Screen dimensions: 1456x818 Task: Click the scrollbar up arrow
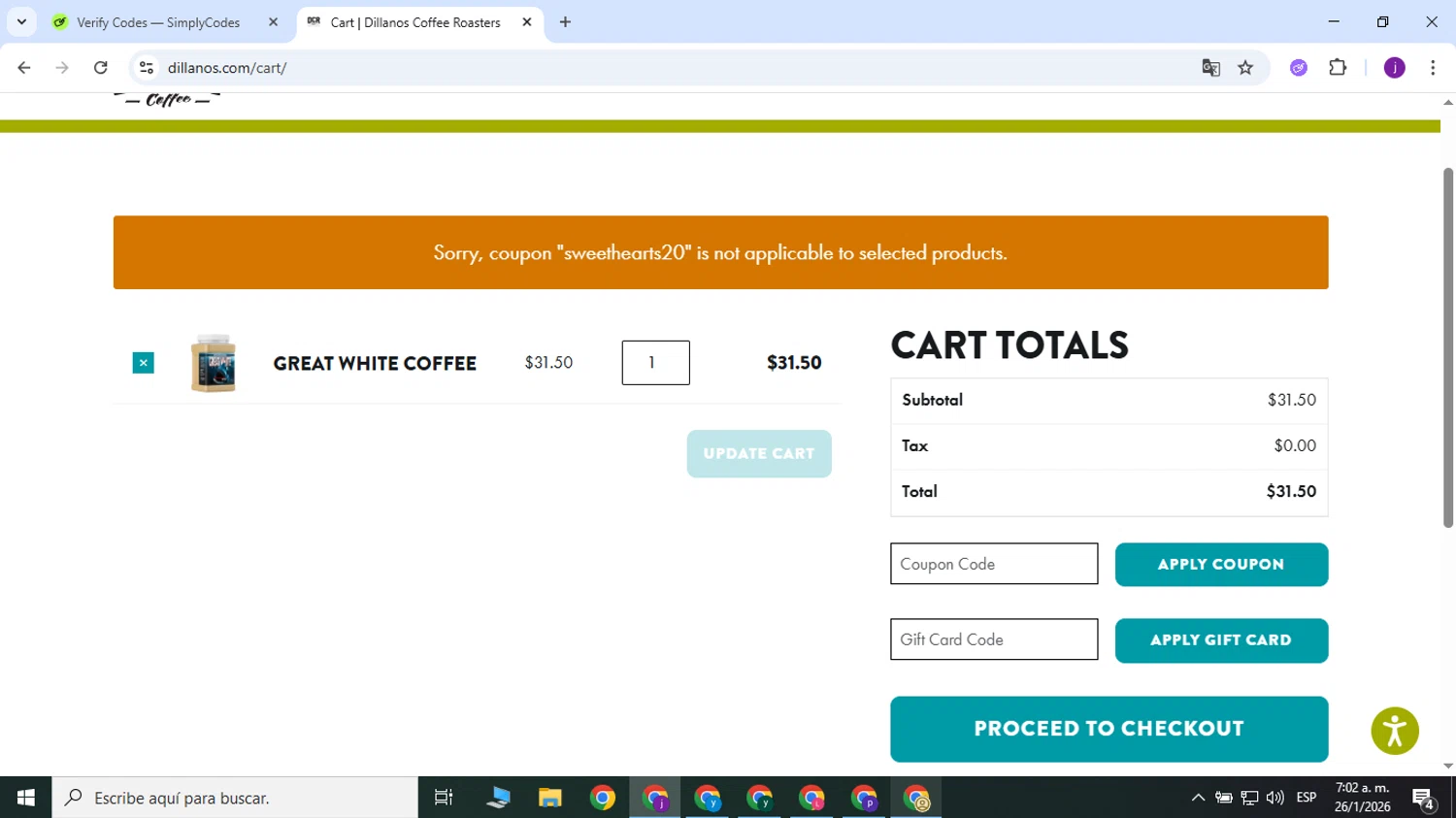click(1448, 102)
